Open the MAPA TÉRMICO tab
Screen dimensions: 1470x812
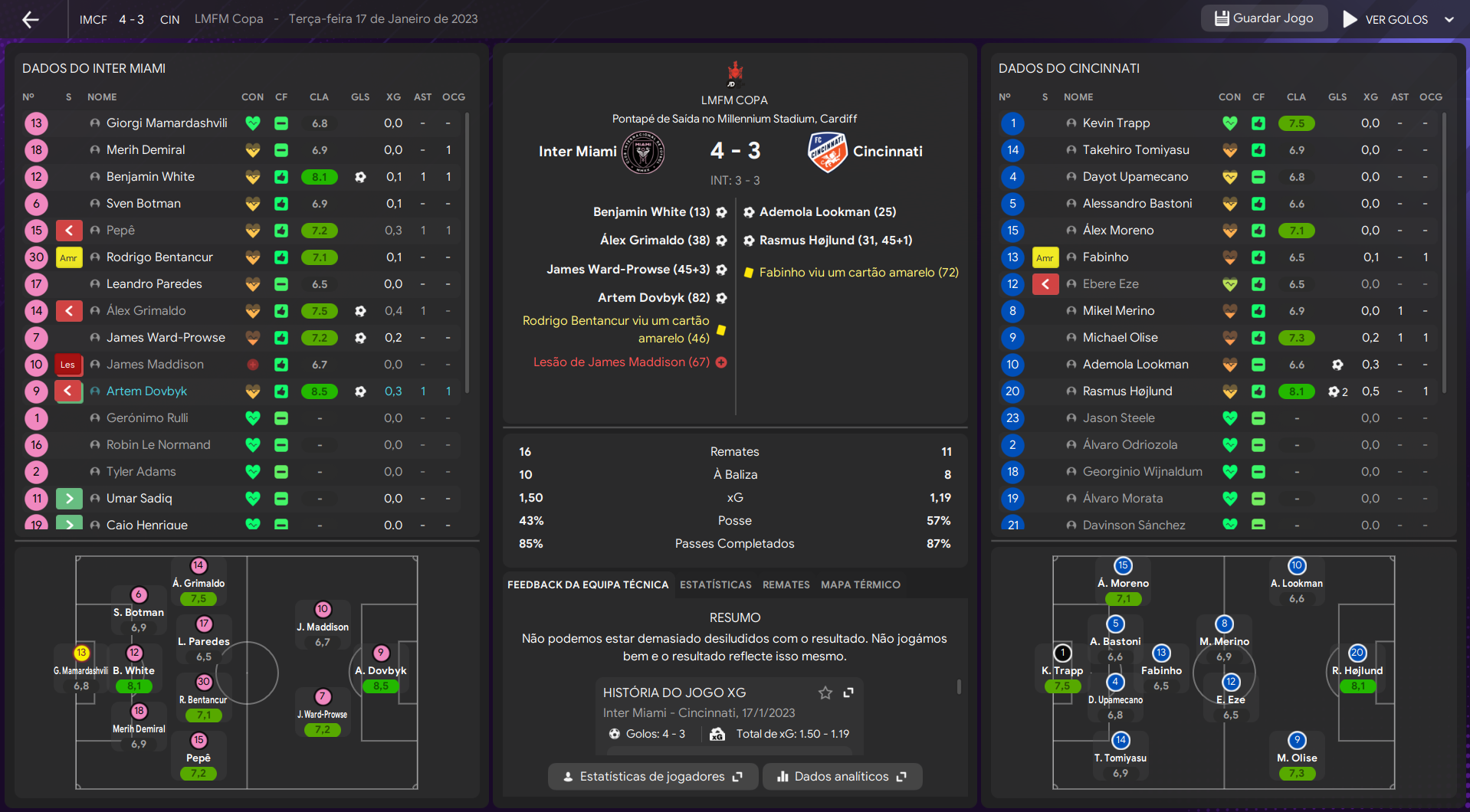[x=860, y=584]
